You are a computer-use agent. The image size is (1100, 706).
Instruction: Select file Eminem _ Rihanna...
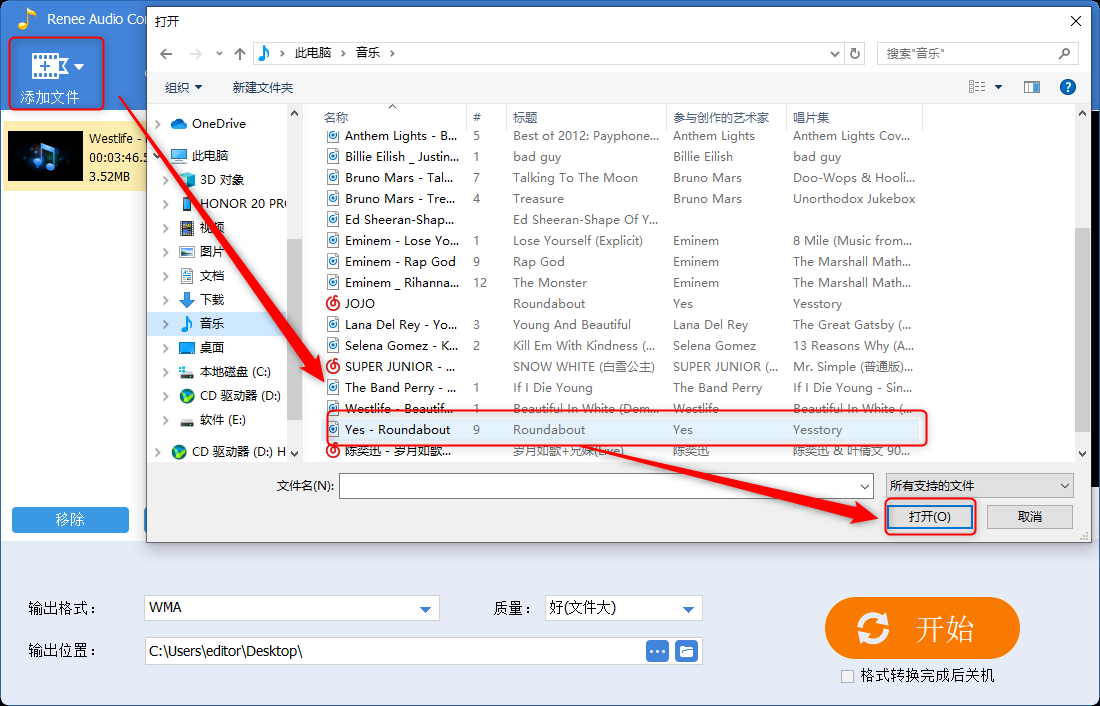coord(402,283)
